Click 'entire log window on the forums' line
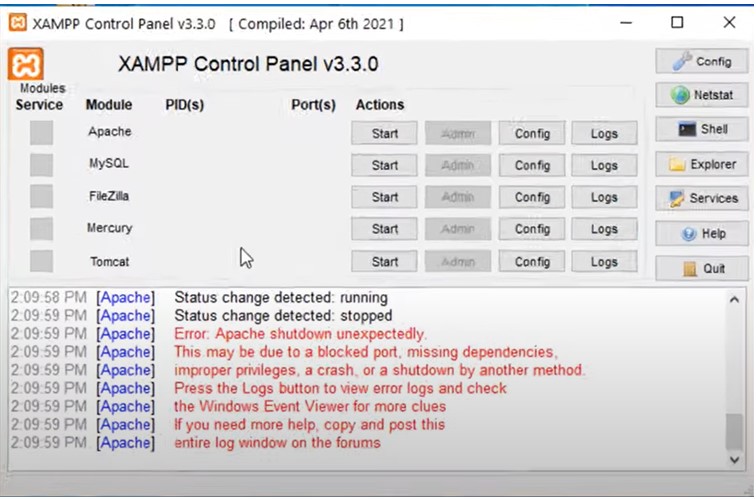The height and width of the screenshot is (499, 756). [x=277, y=443]
